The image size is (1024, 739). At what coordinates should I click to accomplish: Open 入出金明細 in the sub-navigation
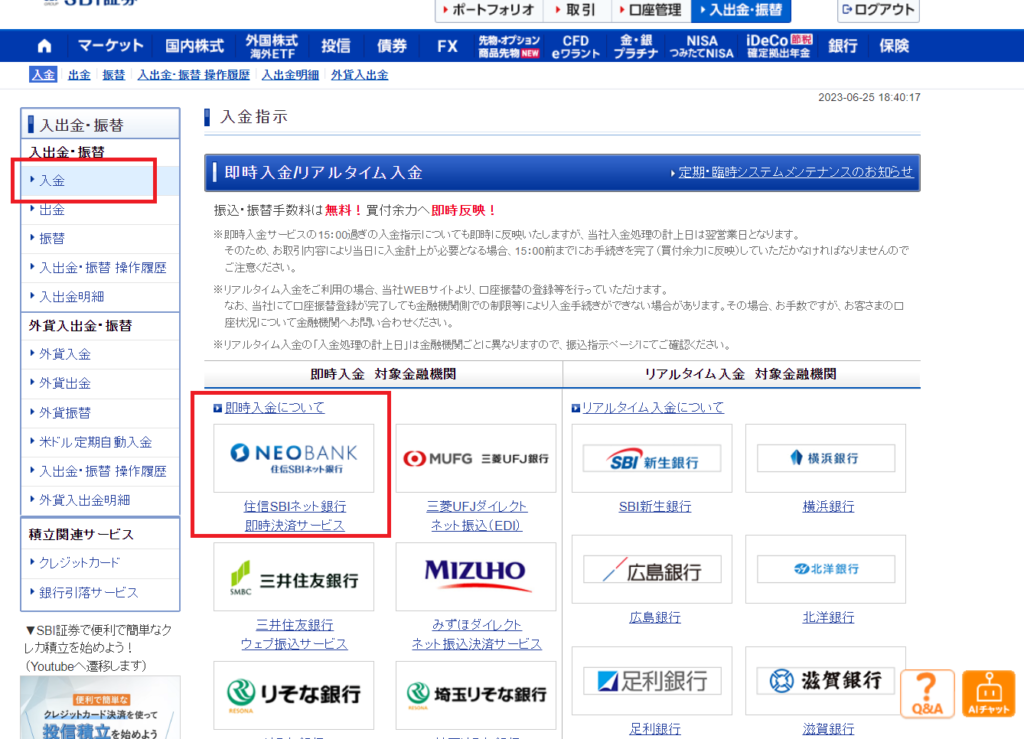point(291,74)
